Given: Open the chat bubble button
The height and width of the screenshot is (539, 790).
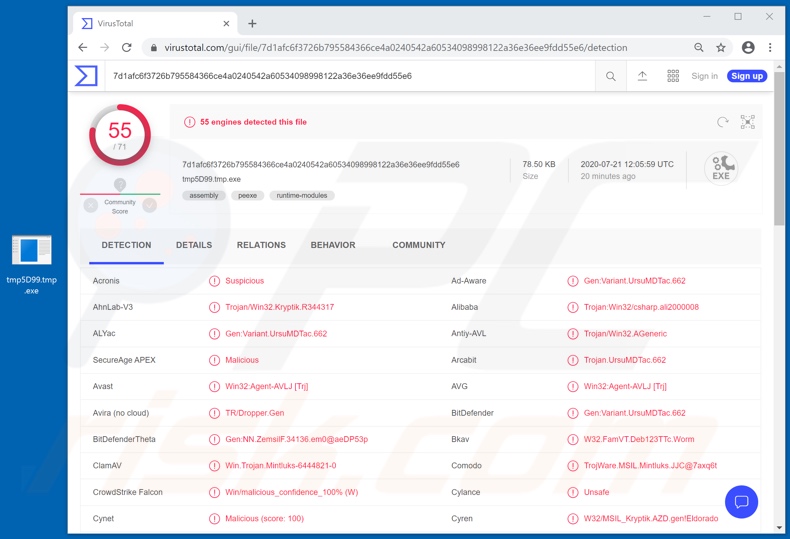Looking at the screenshot, I should [741, 502].
